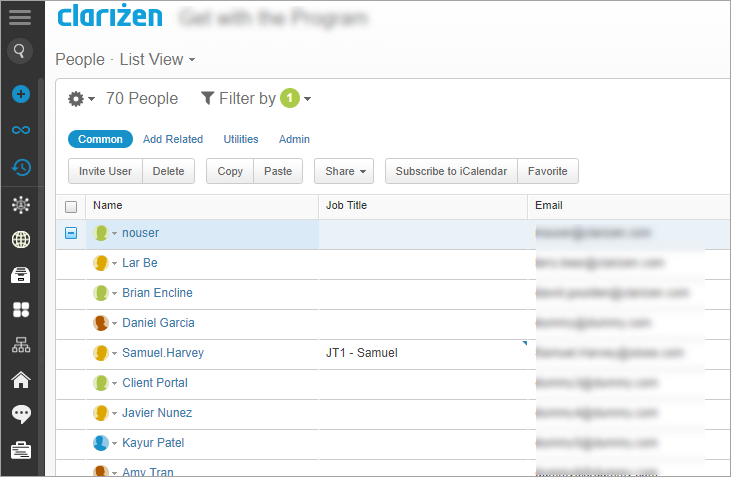Image resolution: width=731 pixels, height=477 pixels.
Task: Open the gear settings dropdown
Action: (x=81, y=99)
